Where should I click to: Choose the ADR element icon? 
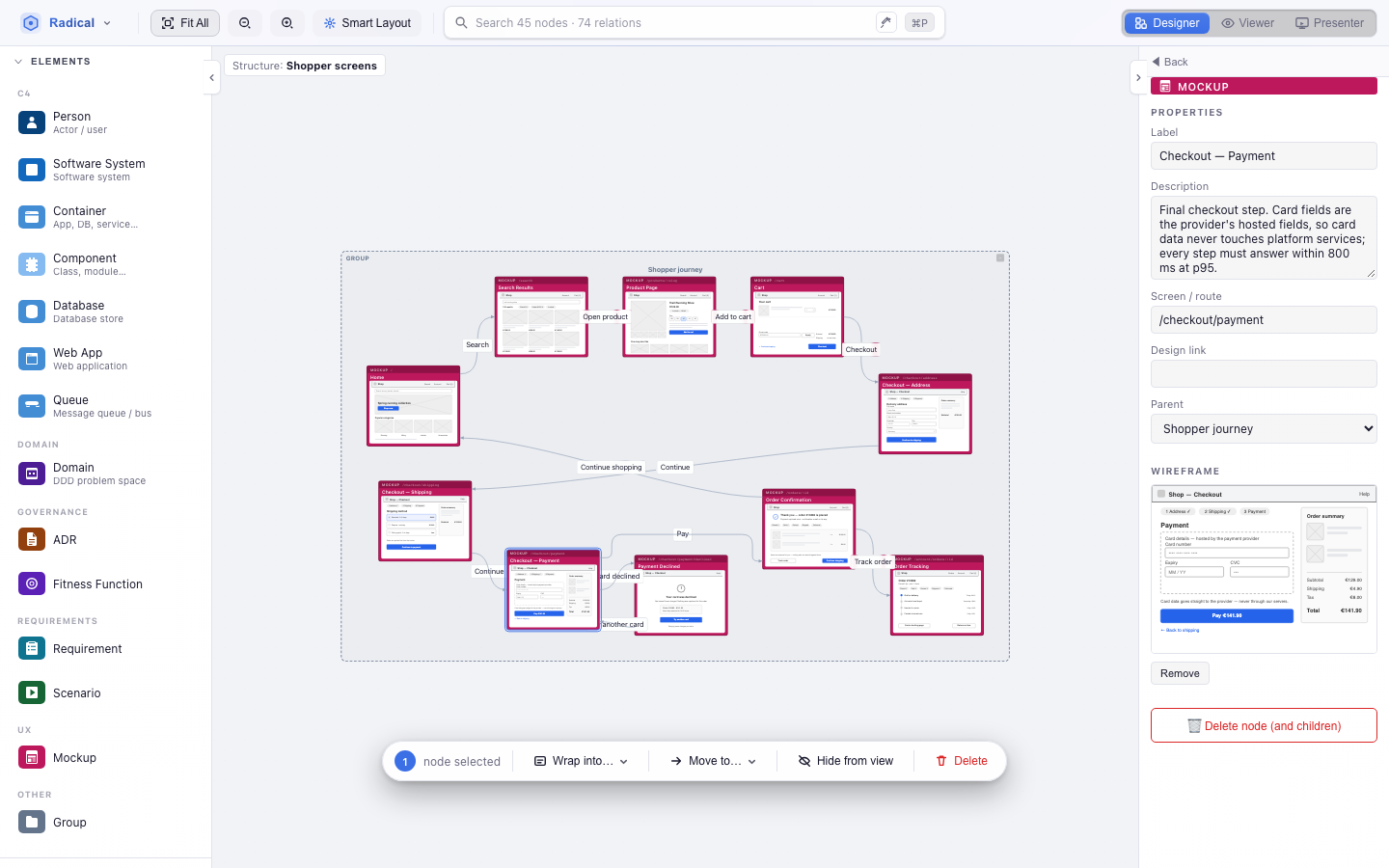coord(32,539)
